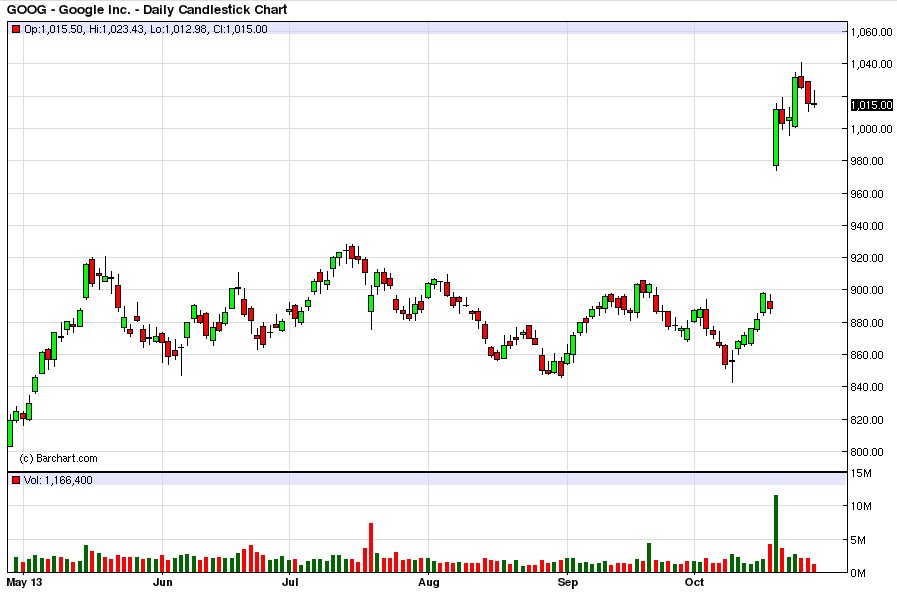Click the '15M' volume axis label
This screenshot has height=597, width=897.
pos(861,473)
